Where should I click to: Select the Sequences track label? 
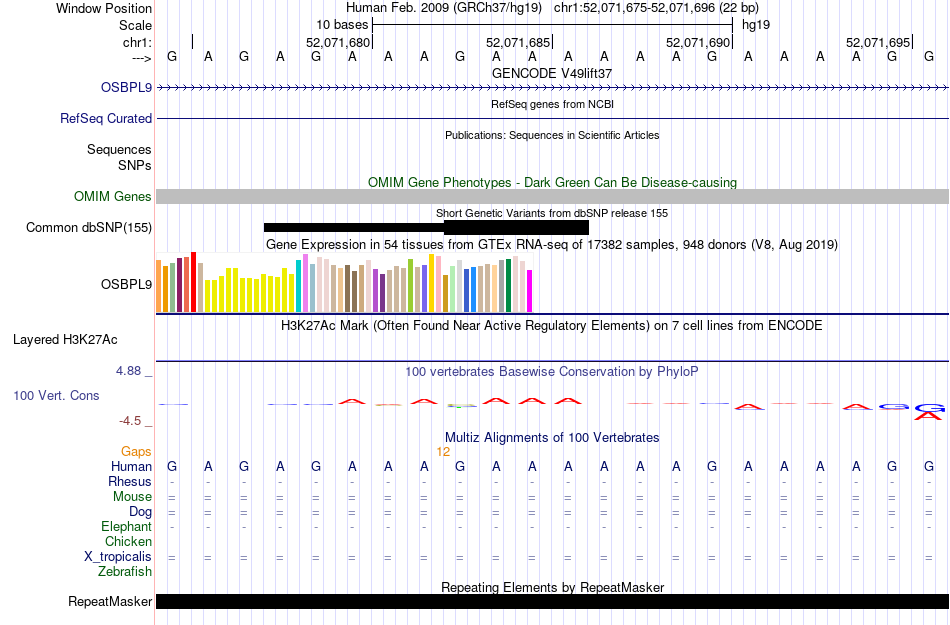pos(119,149)
